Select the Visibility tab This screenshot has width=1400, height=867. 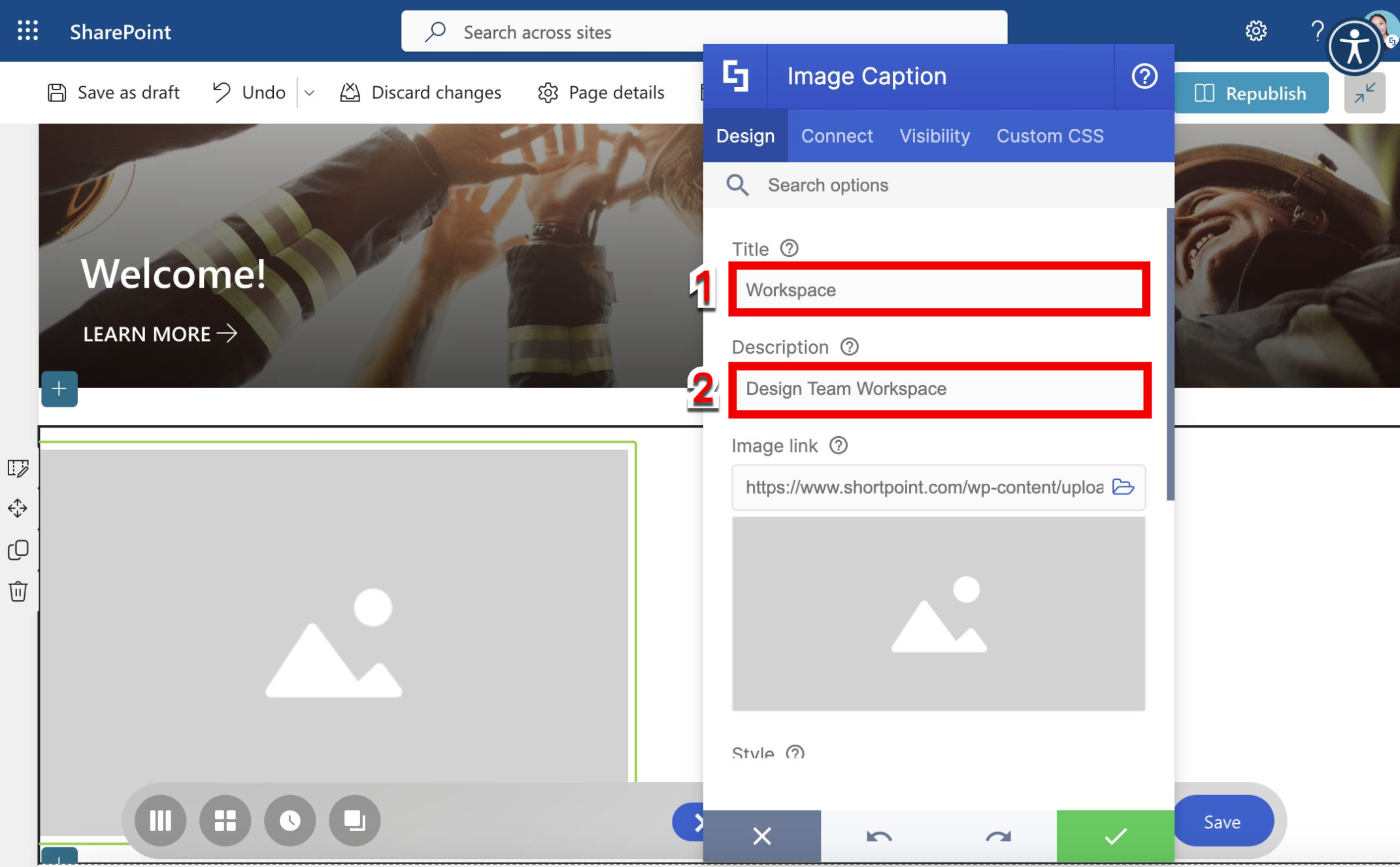click(x=934, y=136)
